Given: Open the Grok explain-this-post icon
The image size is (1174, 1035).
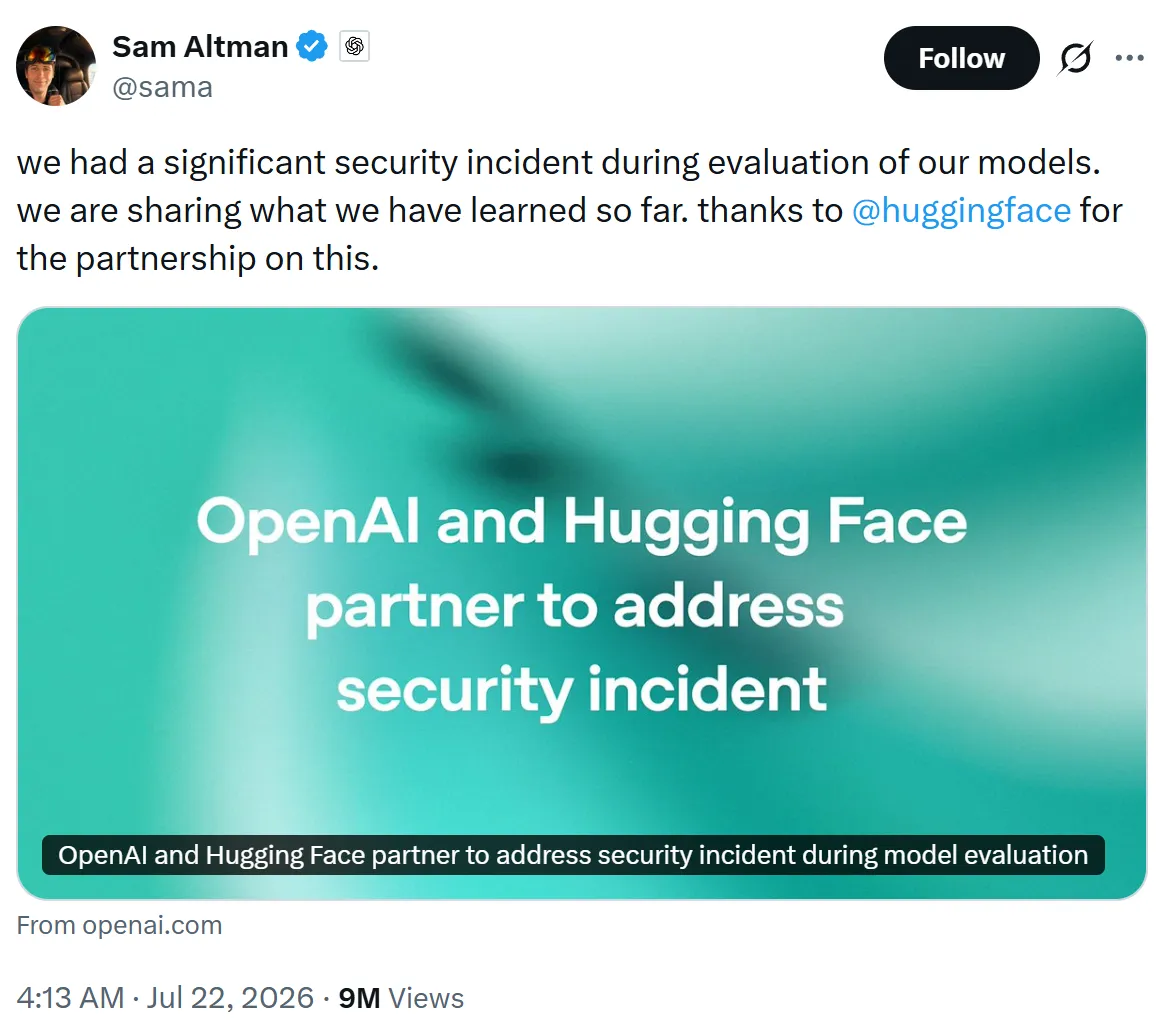Looking at the screenshot, I should coord(1076,58).
